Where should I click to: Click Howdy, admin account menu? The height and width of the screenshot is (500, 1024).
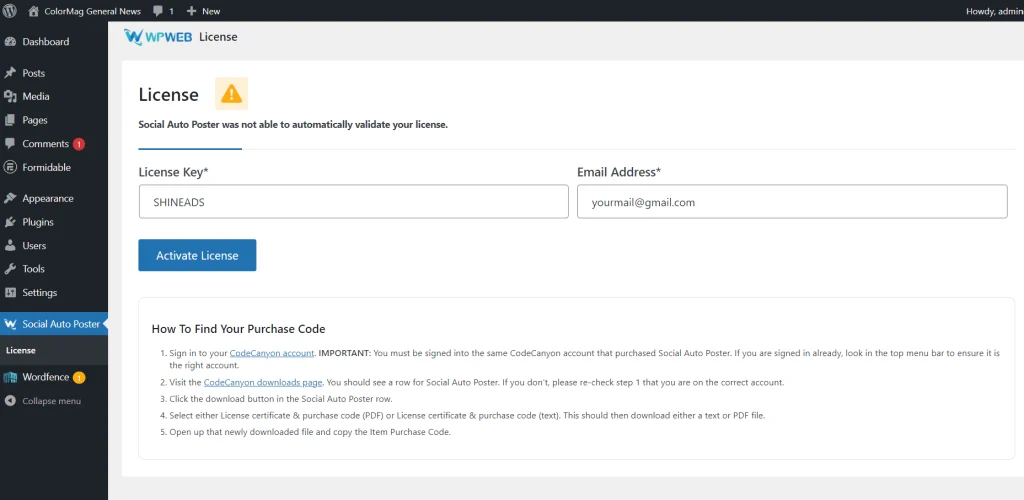pos(994,11)
